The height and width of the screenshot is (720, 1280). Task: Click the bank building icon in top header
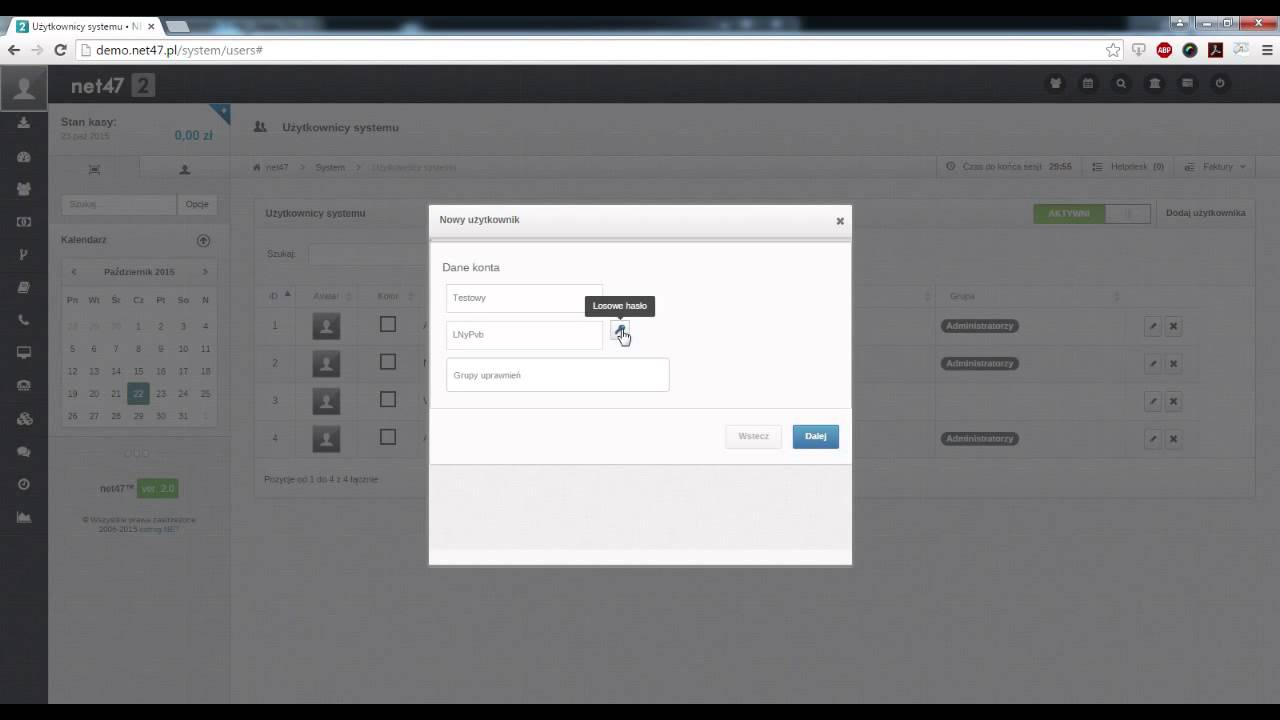pos(1155,84)
